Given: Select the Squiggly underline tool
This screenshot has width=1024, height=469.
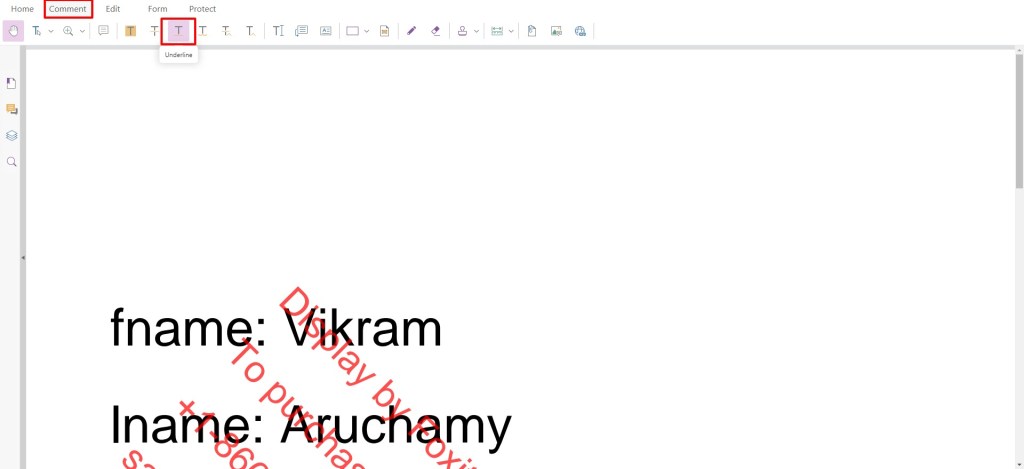Looking at the screenshot, I should 203,31.
